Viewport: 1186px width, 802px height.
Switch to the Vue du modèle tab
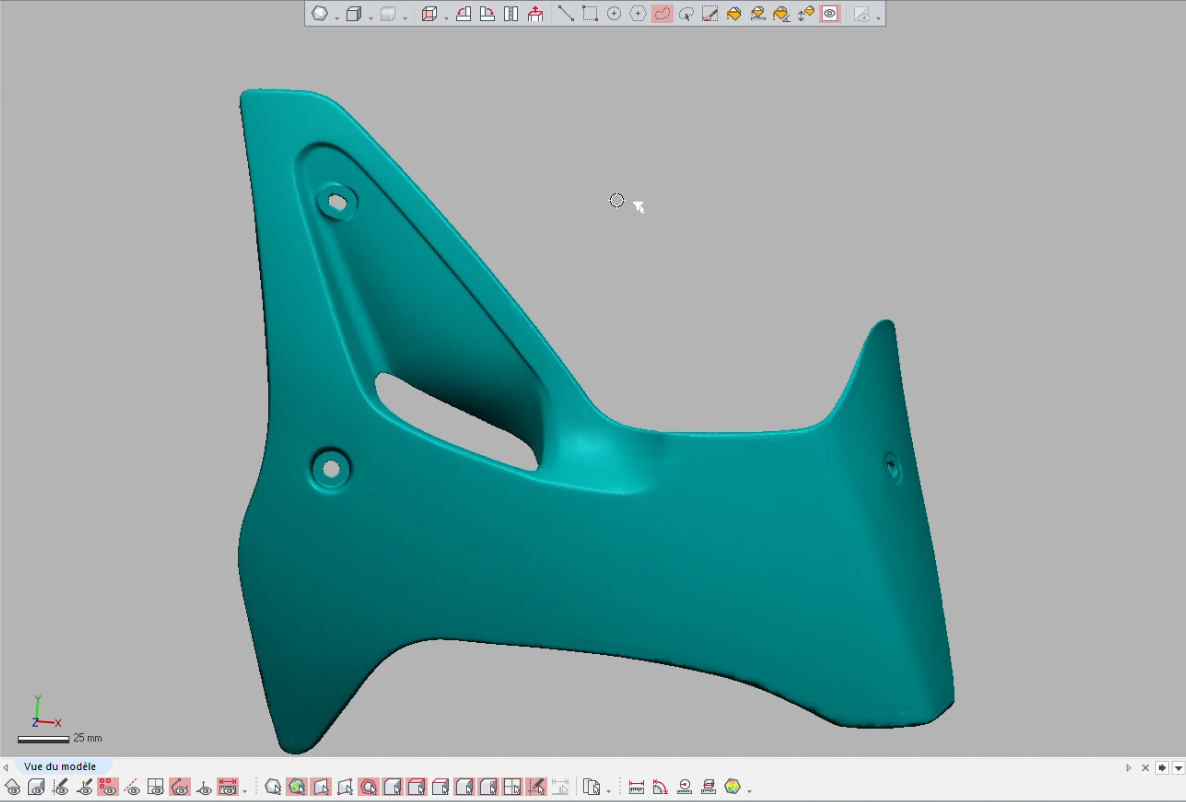(x=60, y=767)
